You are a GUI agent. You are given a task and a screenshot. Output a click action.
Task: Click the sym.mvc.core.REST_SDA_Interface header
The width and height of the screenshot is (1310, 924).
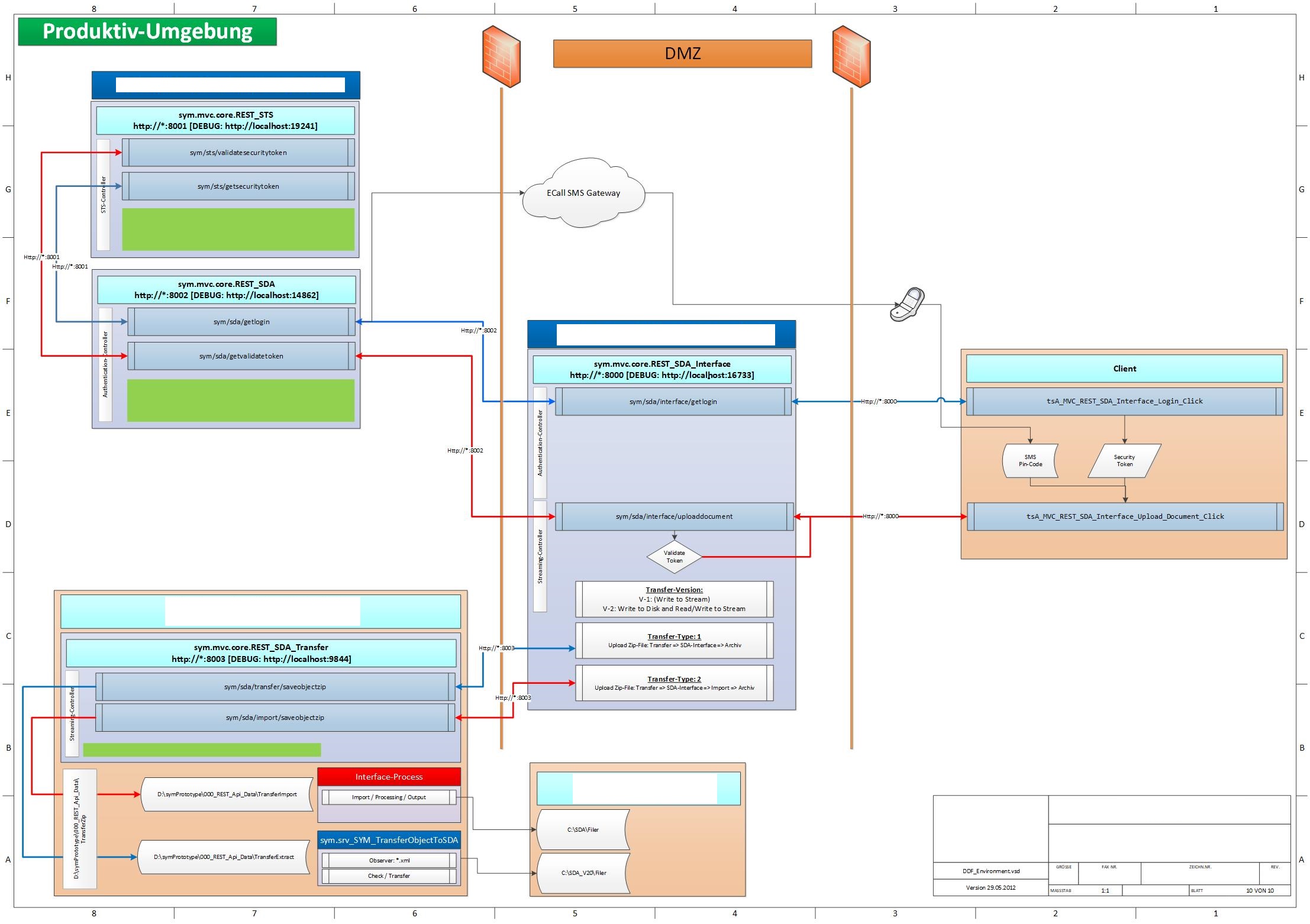tap(662, 370)
